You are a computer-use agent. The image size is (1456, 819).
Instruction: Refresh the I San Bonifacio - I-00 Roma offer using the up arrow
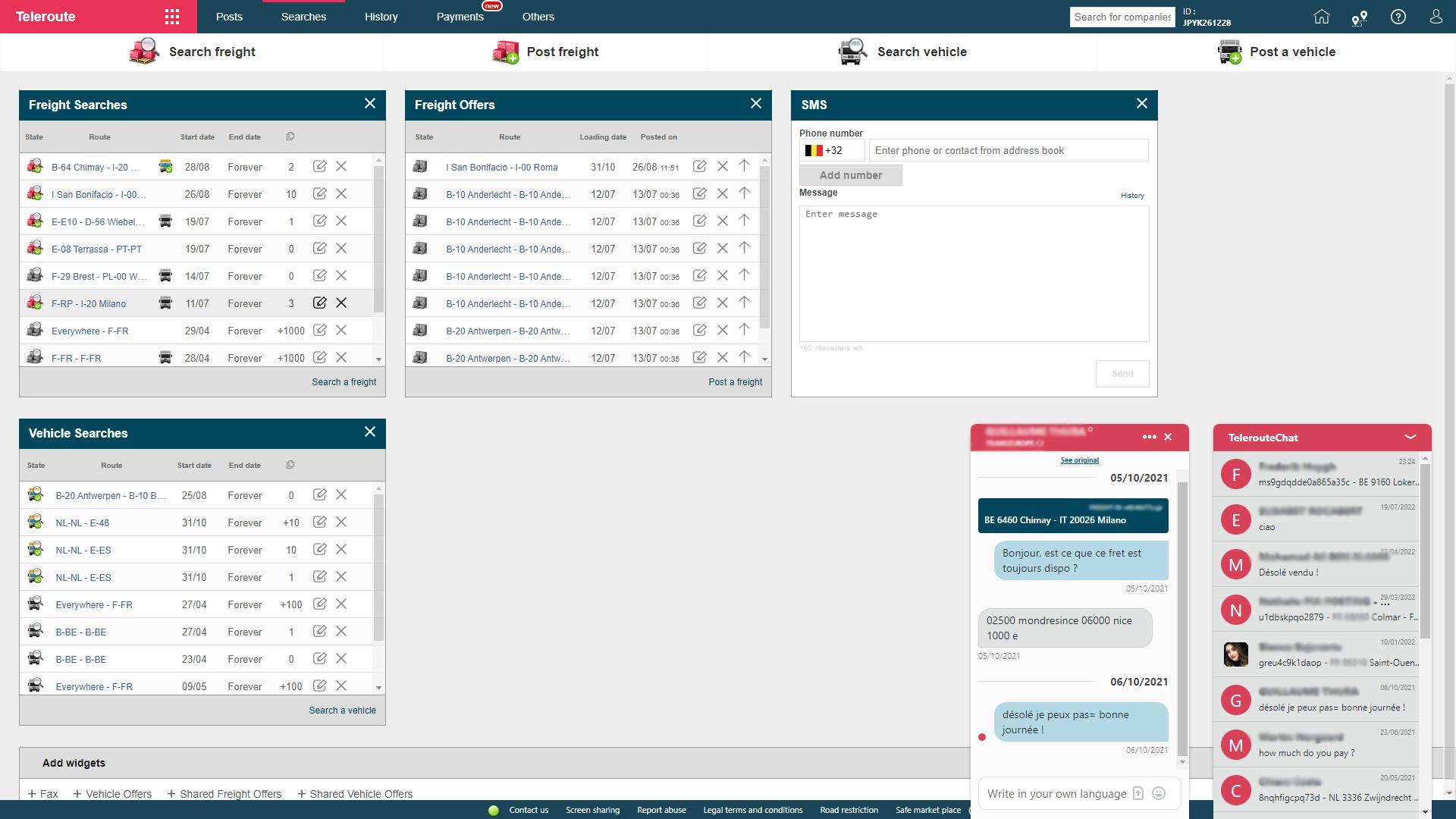744,166
